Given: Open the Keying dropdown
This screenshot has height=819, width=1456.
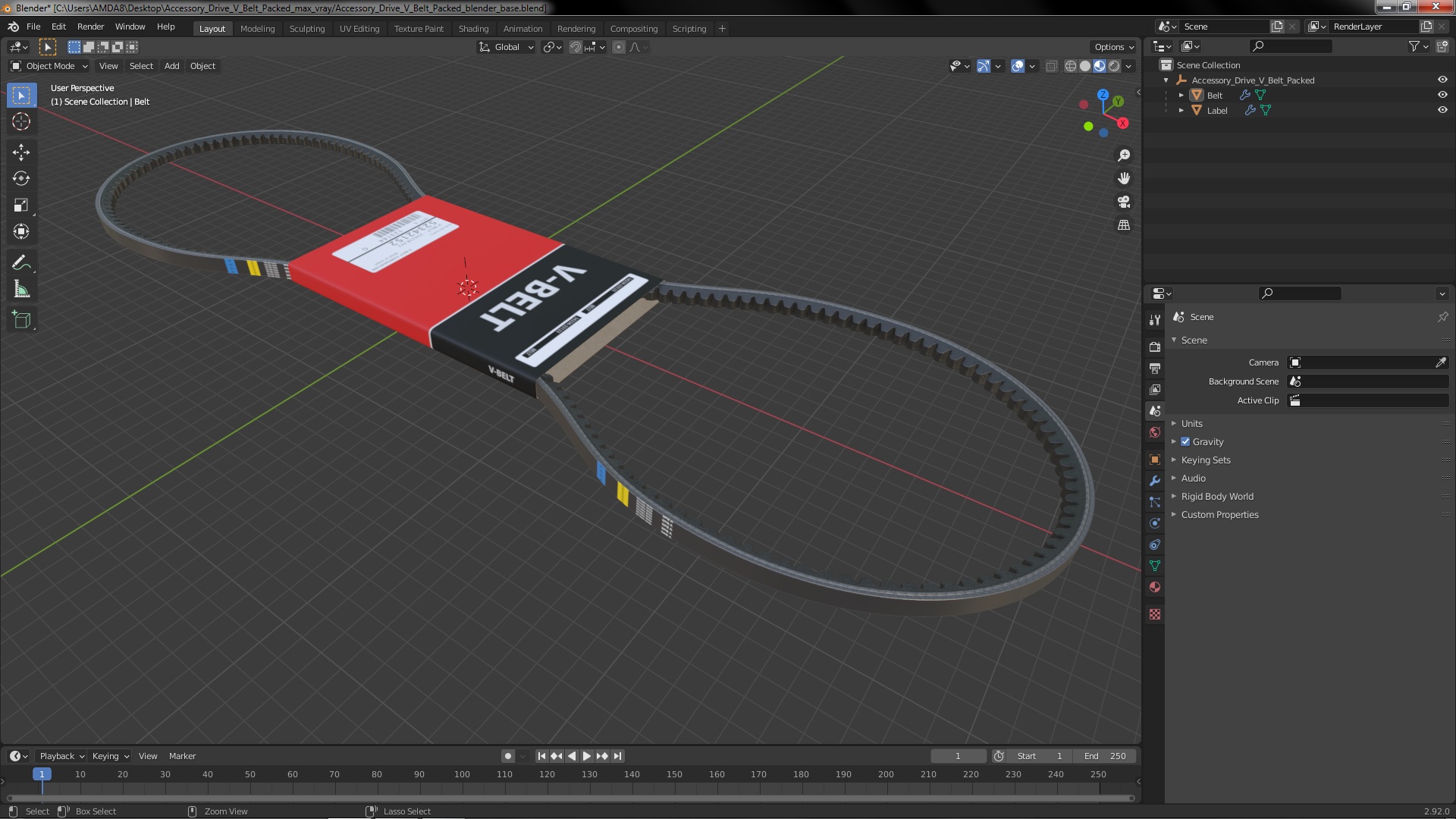Looking at the screenshot, I should pyautogui.click(x=110, y=756).
